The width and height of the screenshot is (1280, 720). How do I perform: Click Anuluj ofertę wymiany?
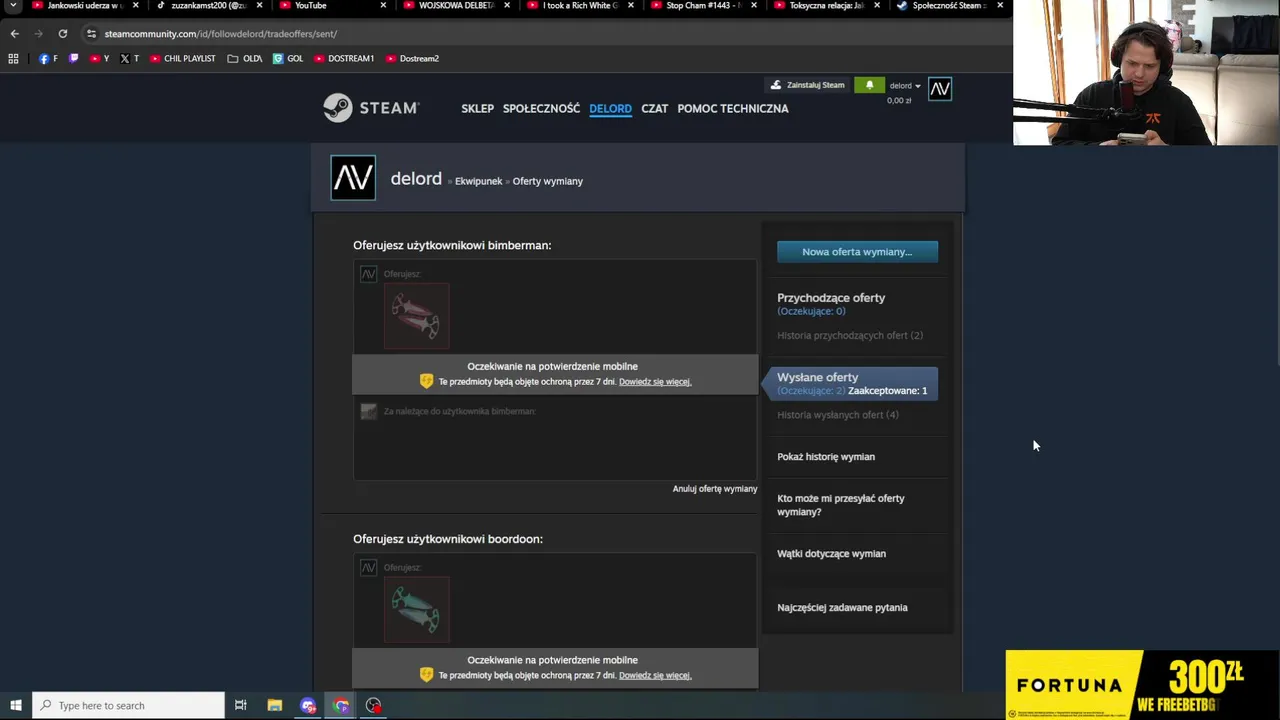click(715, 489)
